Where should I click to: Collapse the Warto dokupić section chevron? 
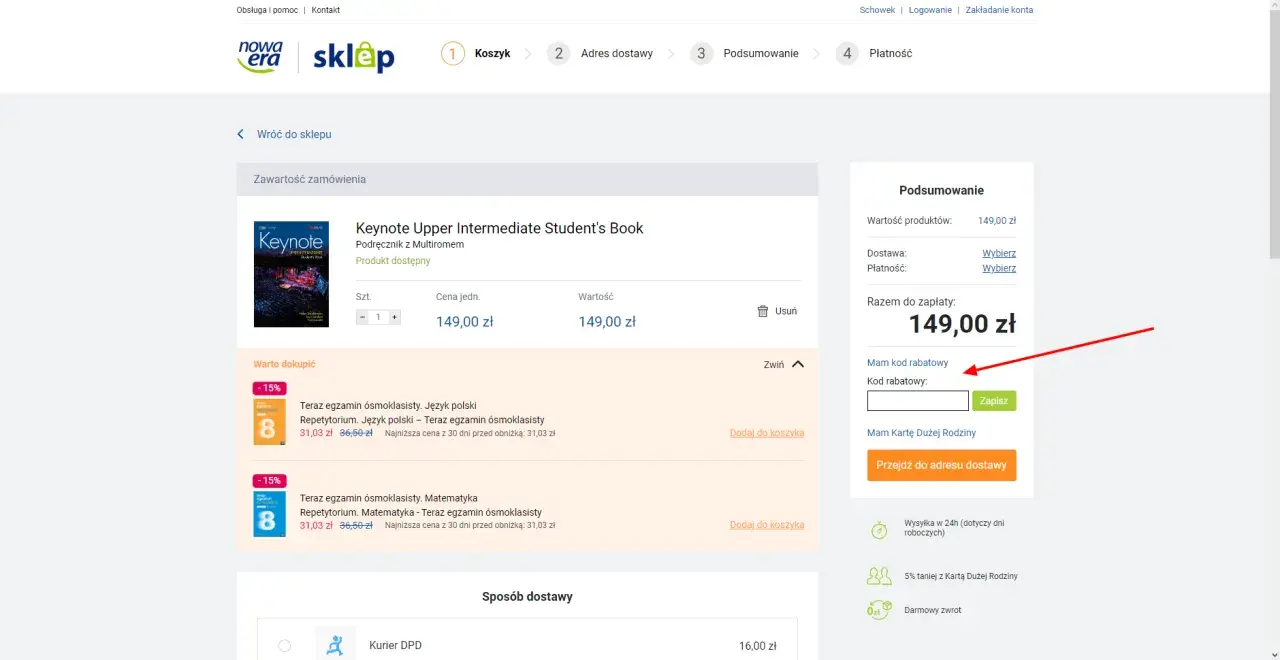pyautogui.click(x=798, y=364)
